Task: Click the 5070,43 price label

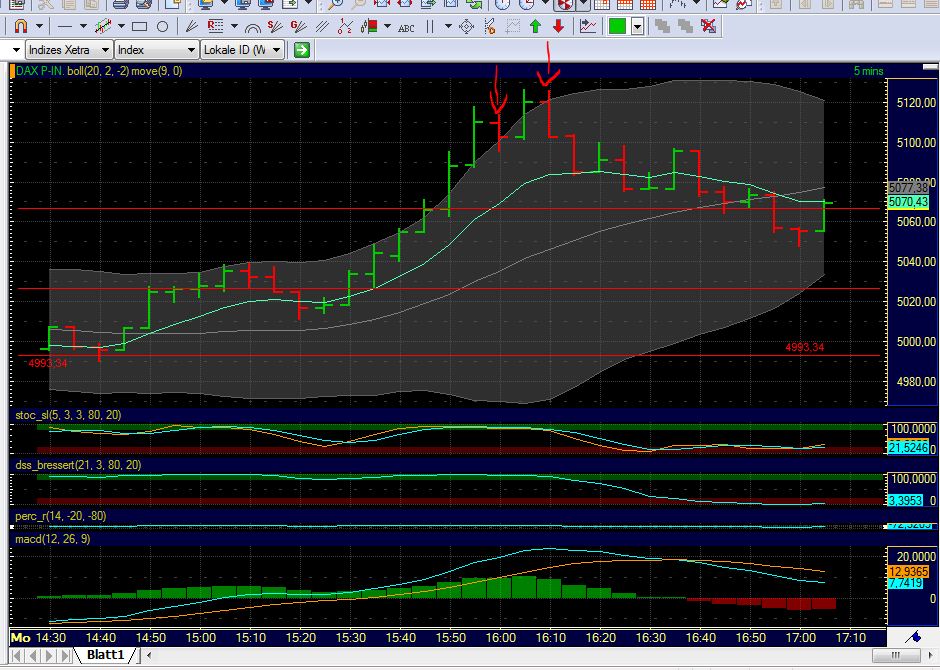Action: (907, 202)
